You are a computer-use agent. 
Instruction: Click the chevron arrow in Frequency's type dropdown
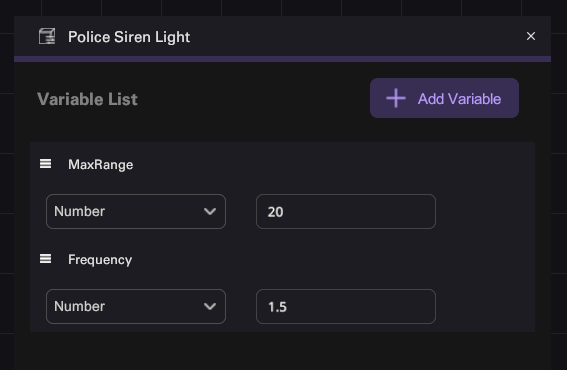coord(210,307)
